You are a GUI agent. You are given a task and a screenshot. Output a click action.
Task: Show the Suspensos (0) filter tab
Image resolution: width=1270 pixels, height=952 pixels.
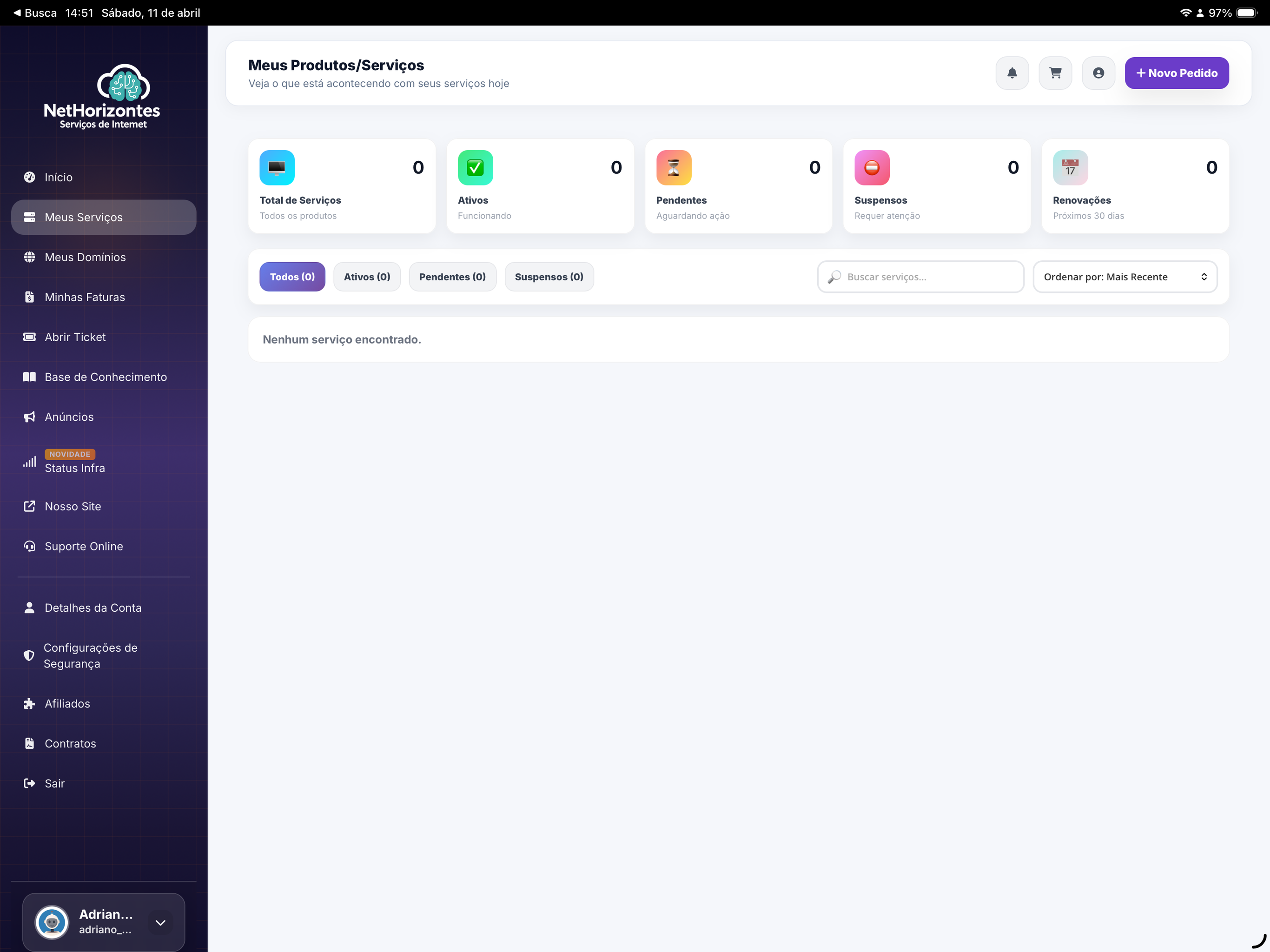[x=549, y=277]
